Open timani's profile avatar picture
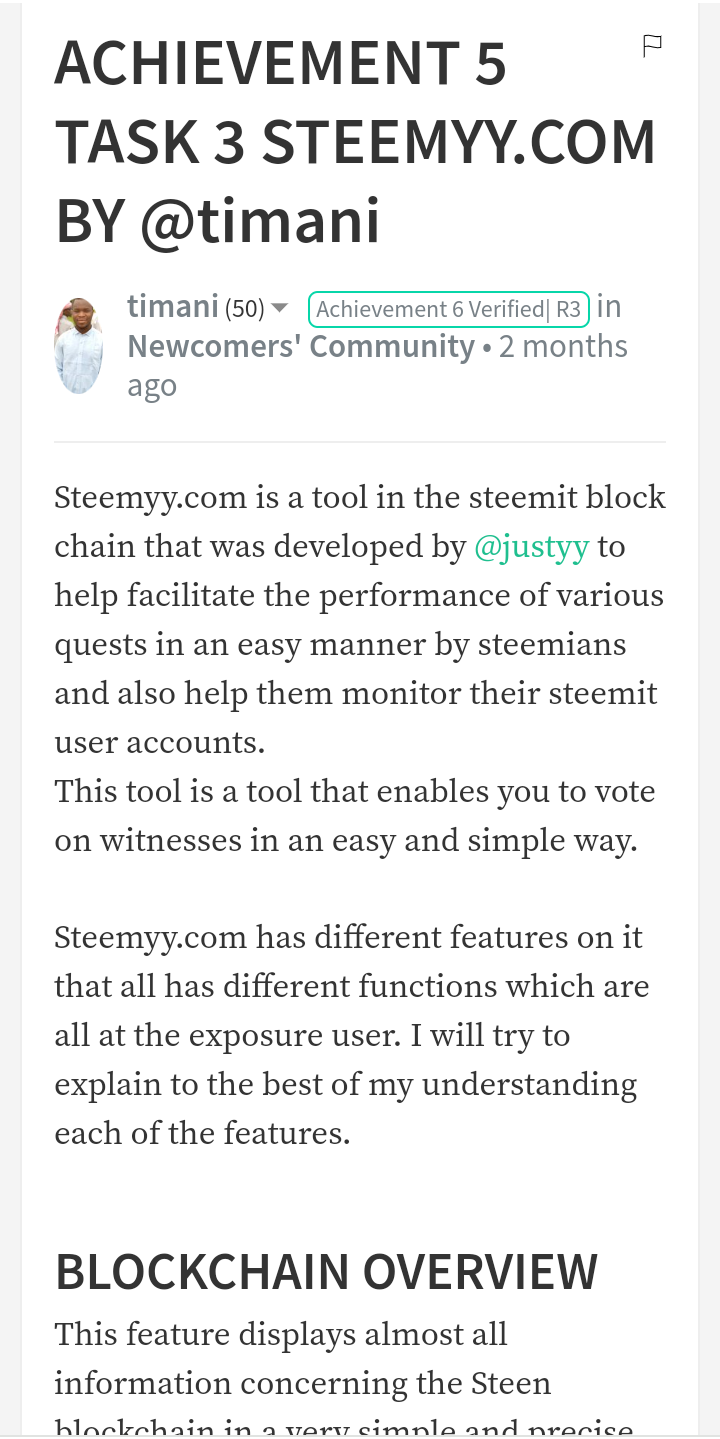 [78, 346]
